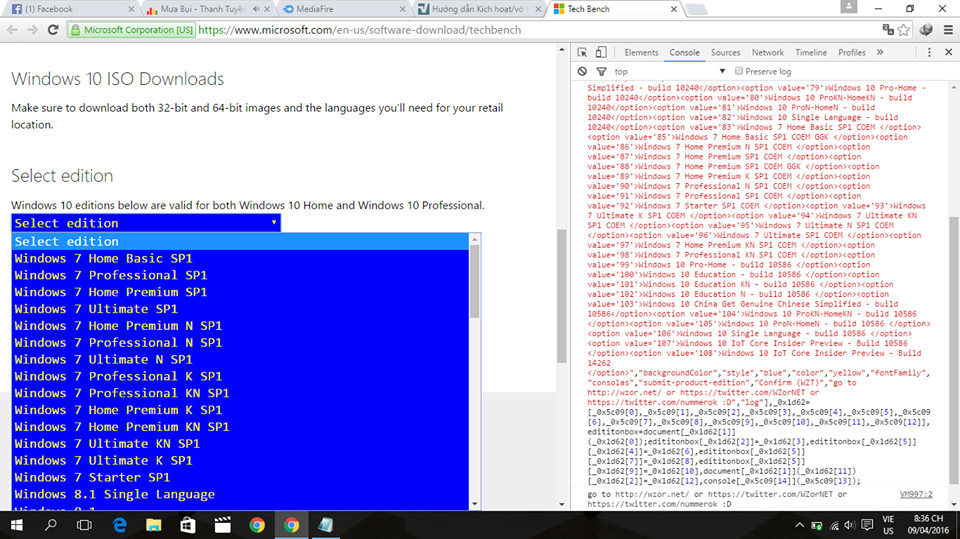Show more DevTools tabs

(x=880, y=53)
